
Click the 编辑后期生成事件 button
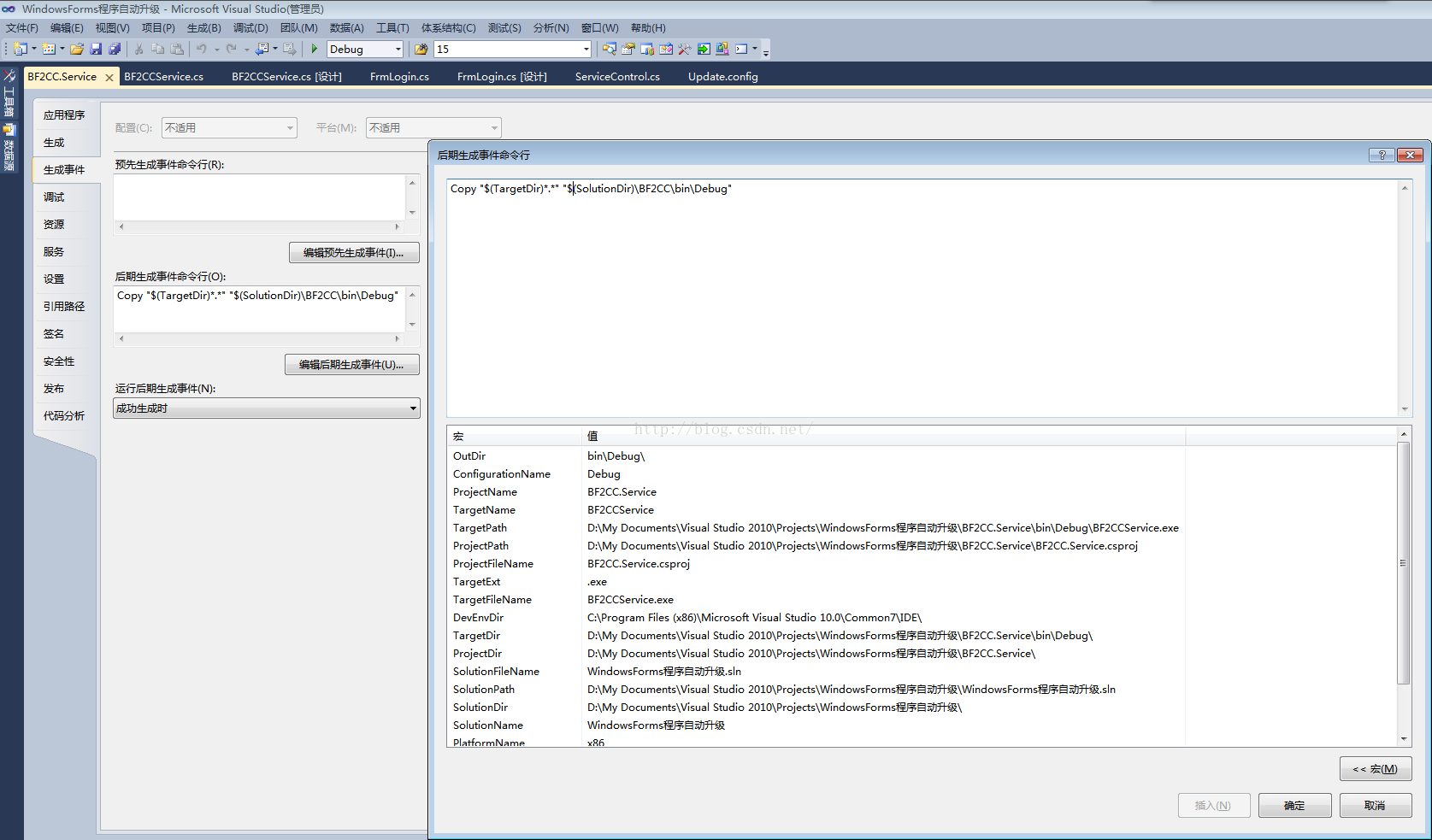point(351,364)
